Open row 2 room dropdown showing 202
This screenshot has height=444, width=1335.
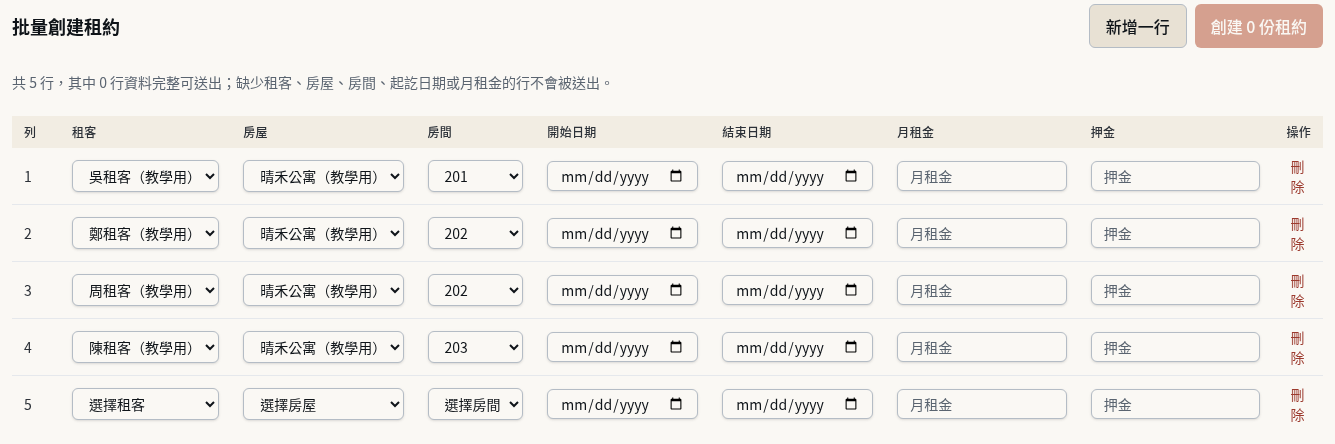point(475,233)
